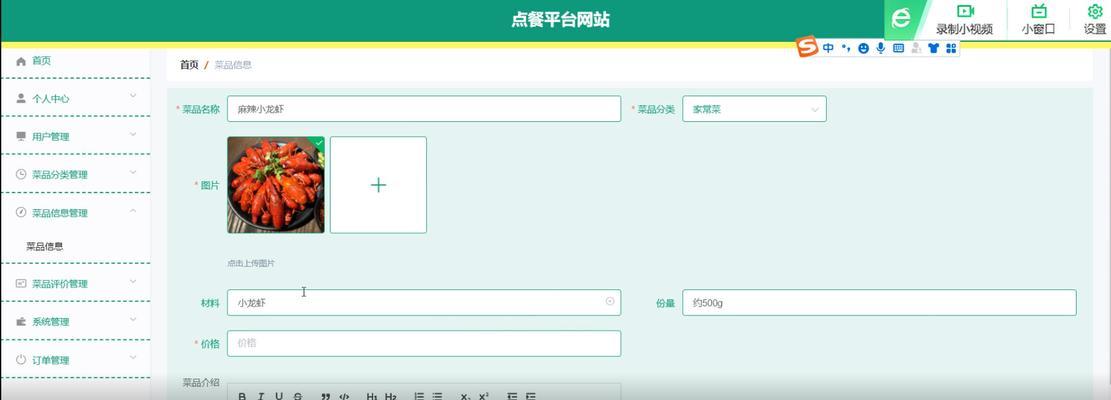Click the uploaded crayfish image thumbnail
The height and width of the screenshot is (400, 1111).
(x=276, y=185)
